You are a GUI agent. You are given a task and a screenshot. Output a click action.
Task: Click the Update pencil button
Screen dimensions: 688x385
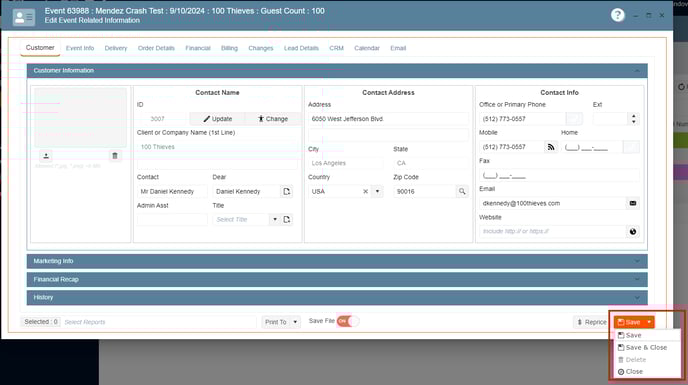pyautogui.click(x=218, y=119)
